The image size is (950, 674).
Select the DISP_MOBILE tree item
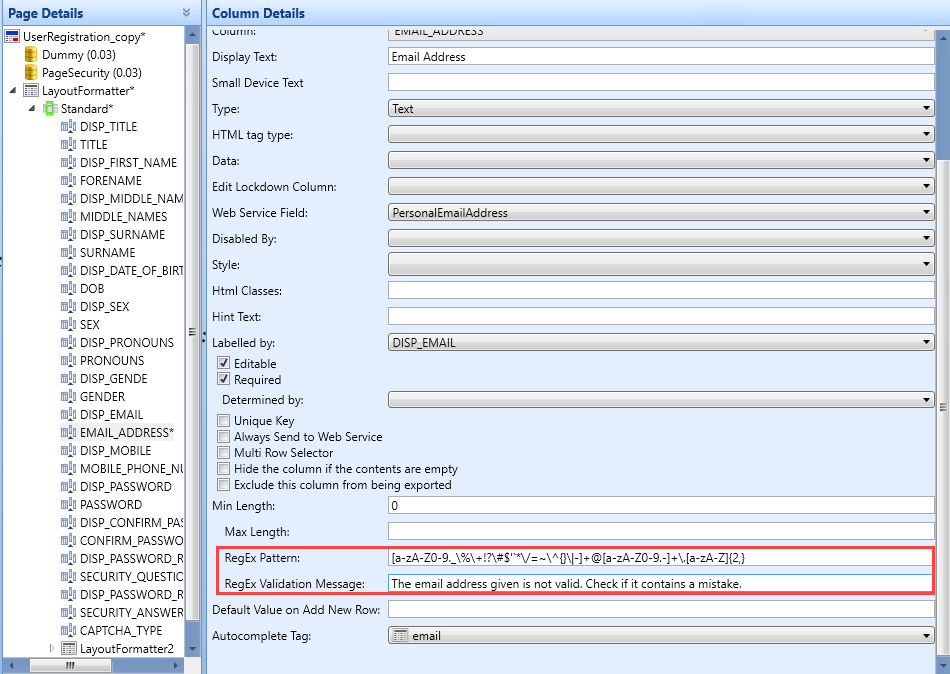[x=115, y=451]
